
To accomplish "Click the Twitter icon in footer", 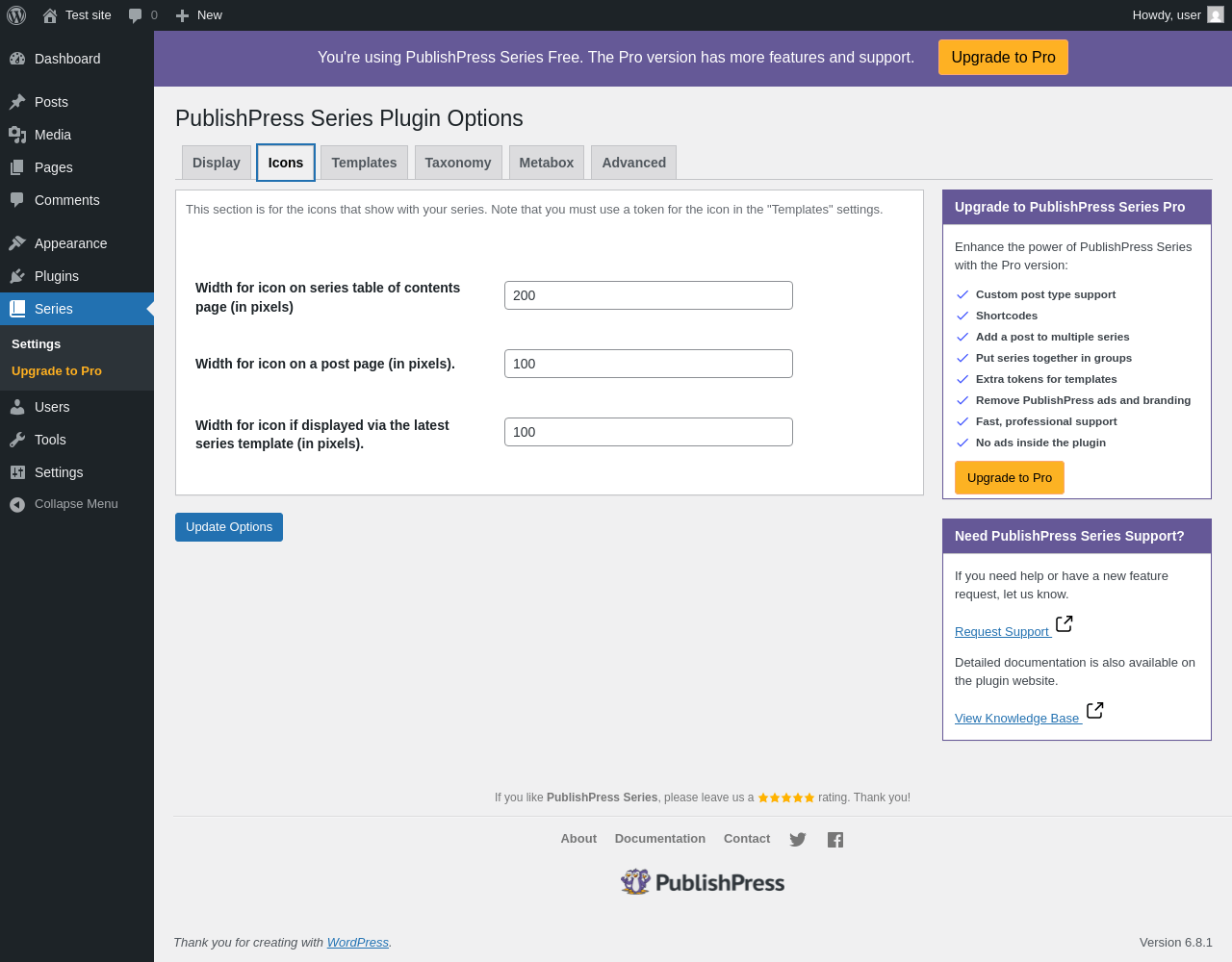I will (798, 840).
